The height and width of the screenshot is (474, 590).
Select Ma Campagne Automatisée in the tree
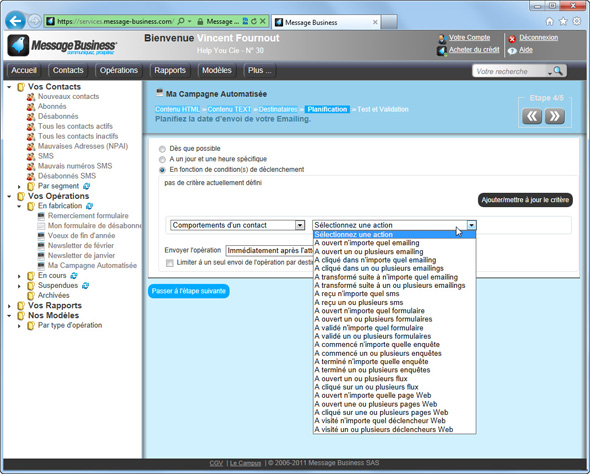(92, 266)
